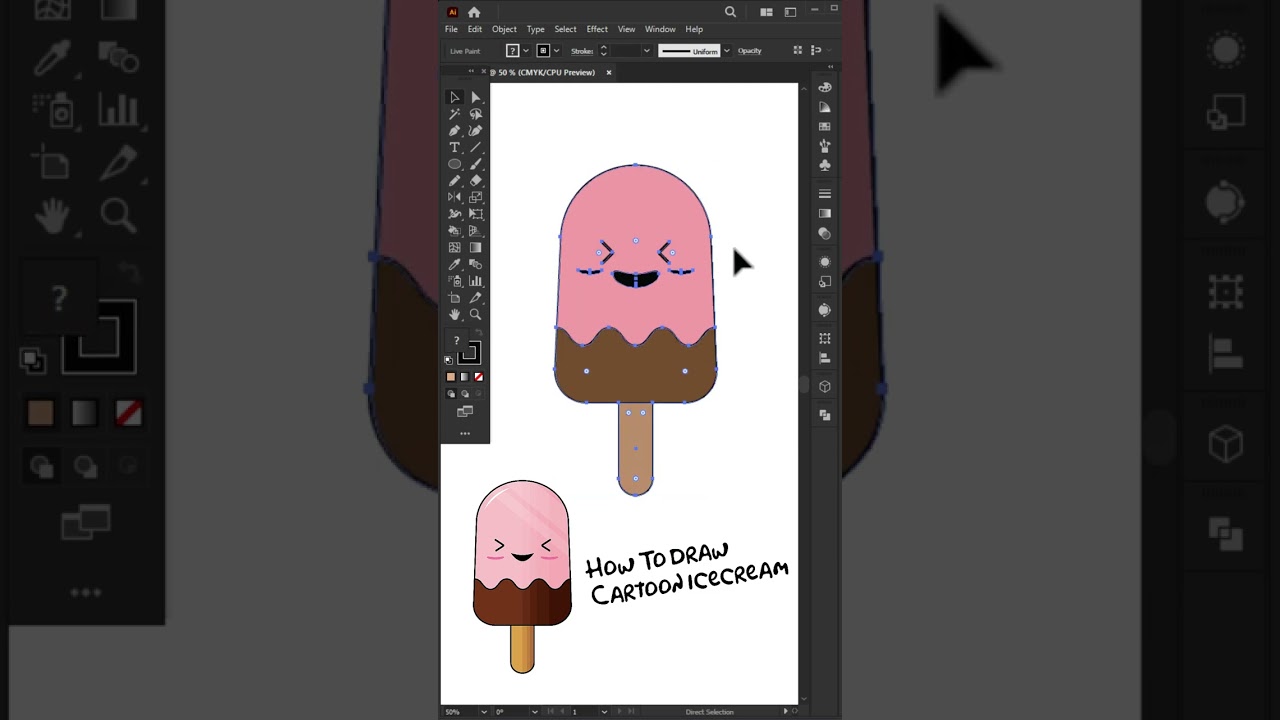
Task: Open the Stroke panel icon
Action: click(825, 194)
